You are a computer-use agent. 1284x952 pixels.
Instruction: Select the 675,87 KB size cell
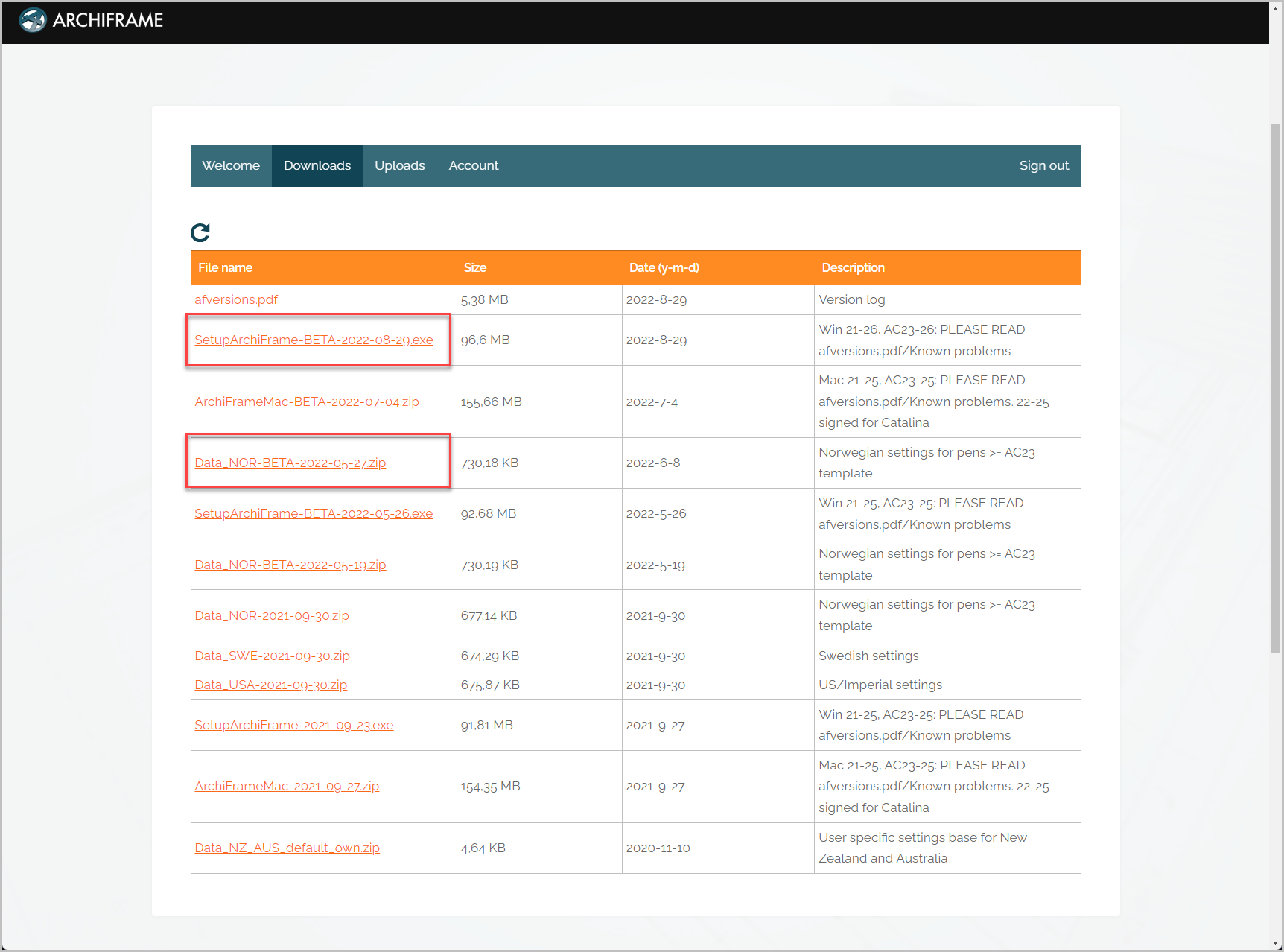tap(539, 685)
